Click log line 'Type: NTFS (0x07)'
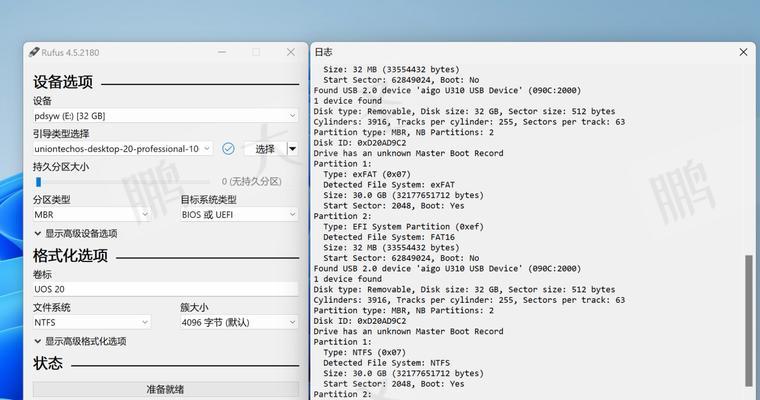Screen dimensions: 760x400 pyautogui.click(x=364, y=352)
